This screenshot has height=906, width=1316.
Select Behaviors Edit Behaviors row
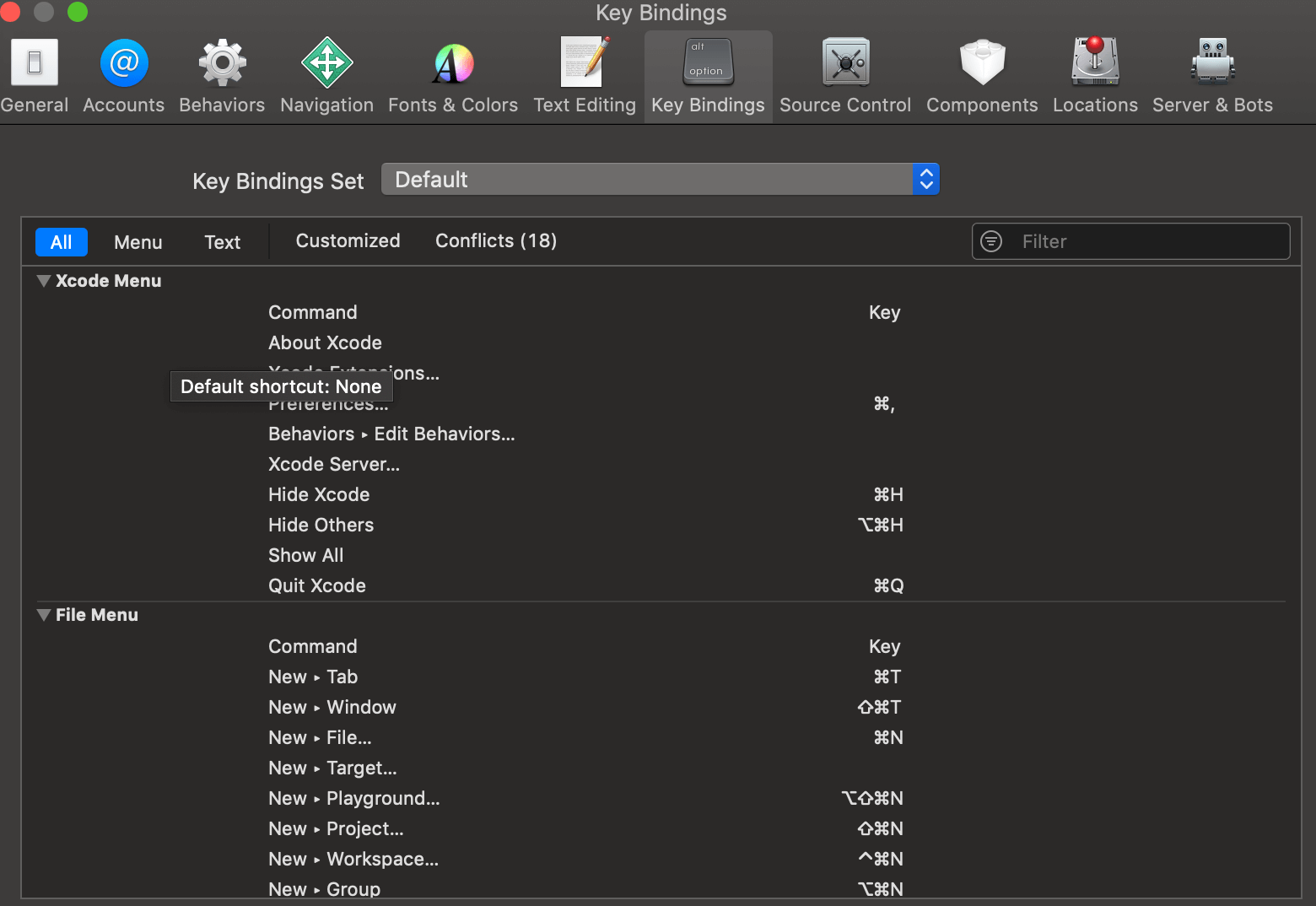tap(661, 434)
